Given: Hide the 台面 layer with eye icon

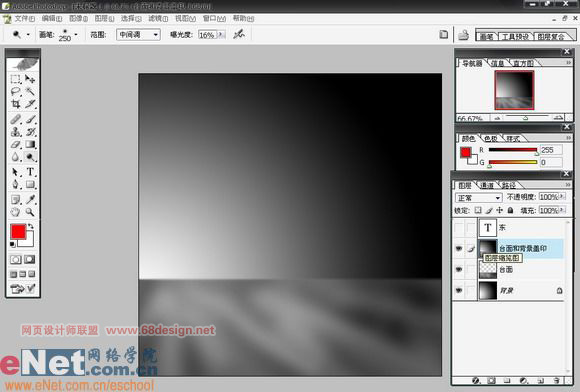Looking at the screenshot, I should pos(459,269).
